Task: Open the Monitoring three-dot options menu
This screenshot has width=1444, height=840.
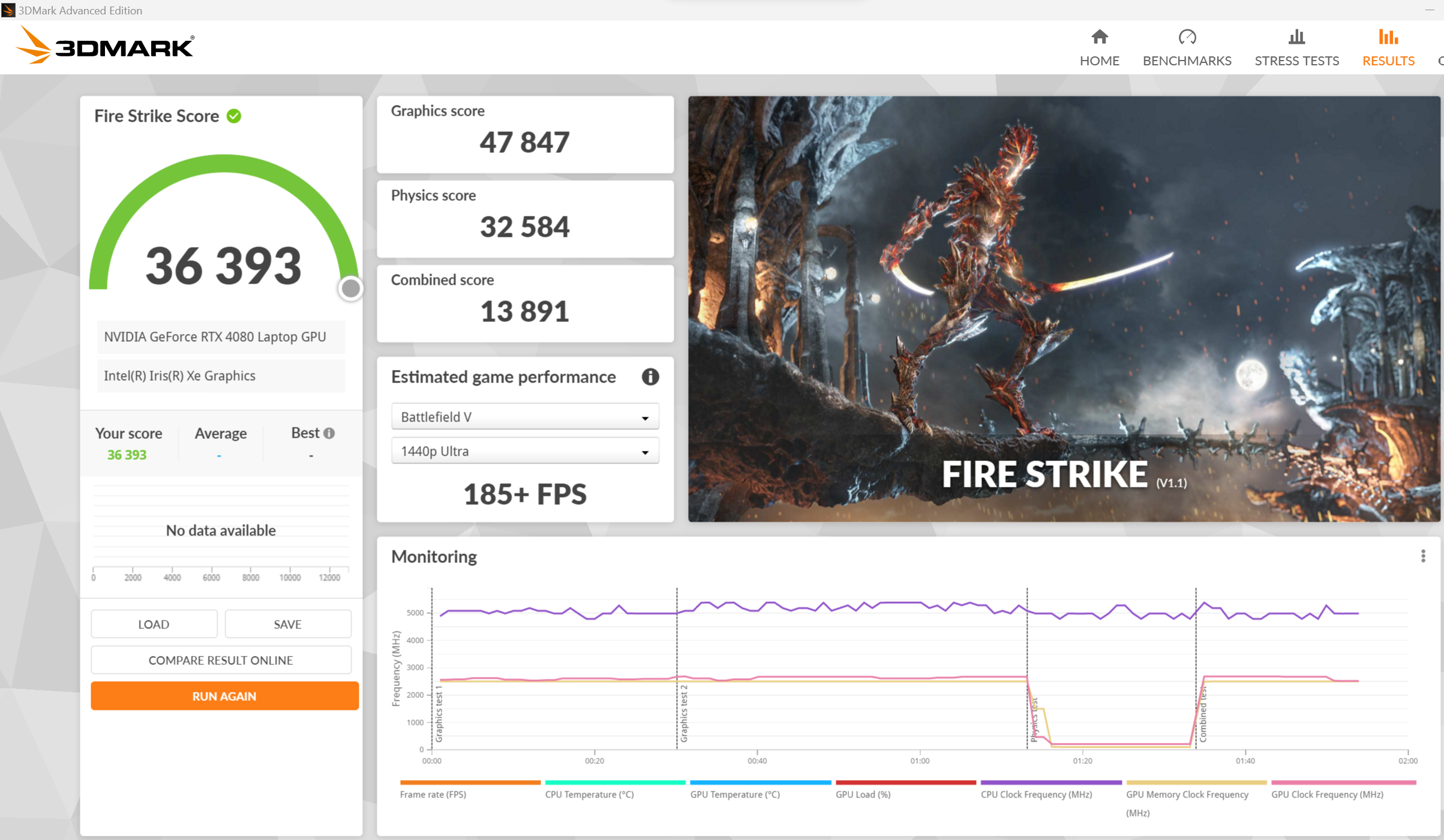Action: pyautogui.click(x=1422, y=556)
